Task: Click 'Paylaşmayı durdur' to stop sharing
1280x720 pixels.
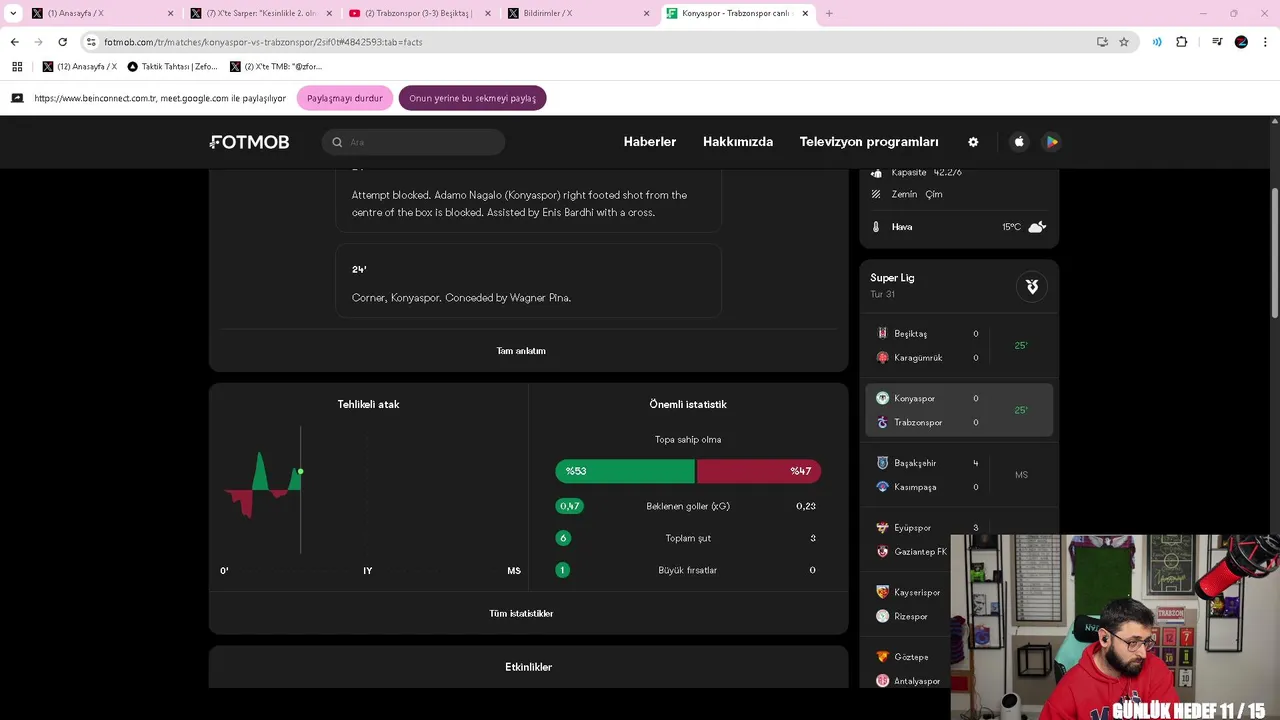Action: tap(345, 98)
